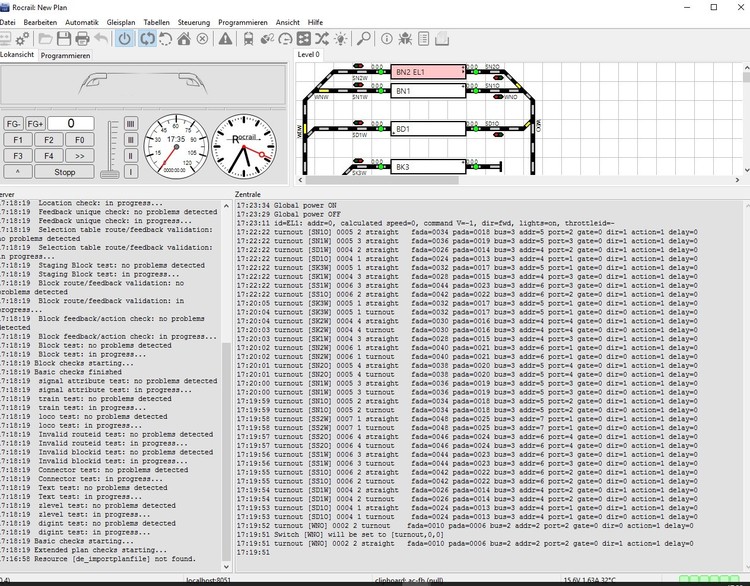
Task: Click the emergency stop warning triangle icon
Action: (x=225, y=39)
